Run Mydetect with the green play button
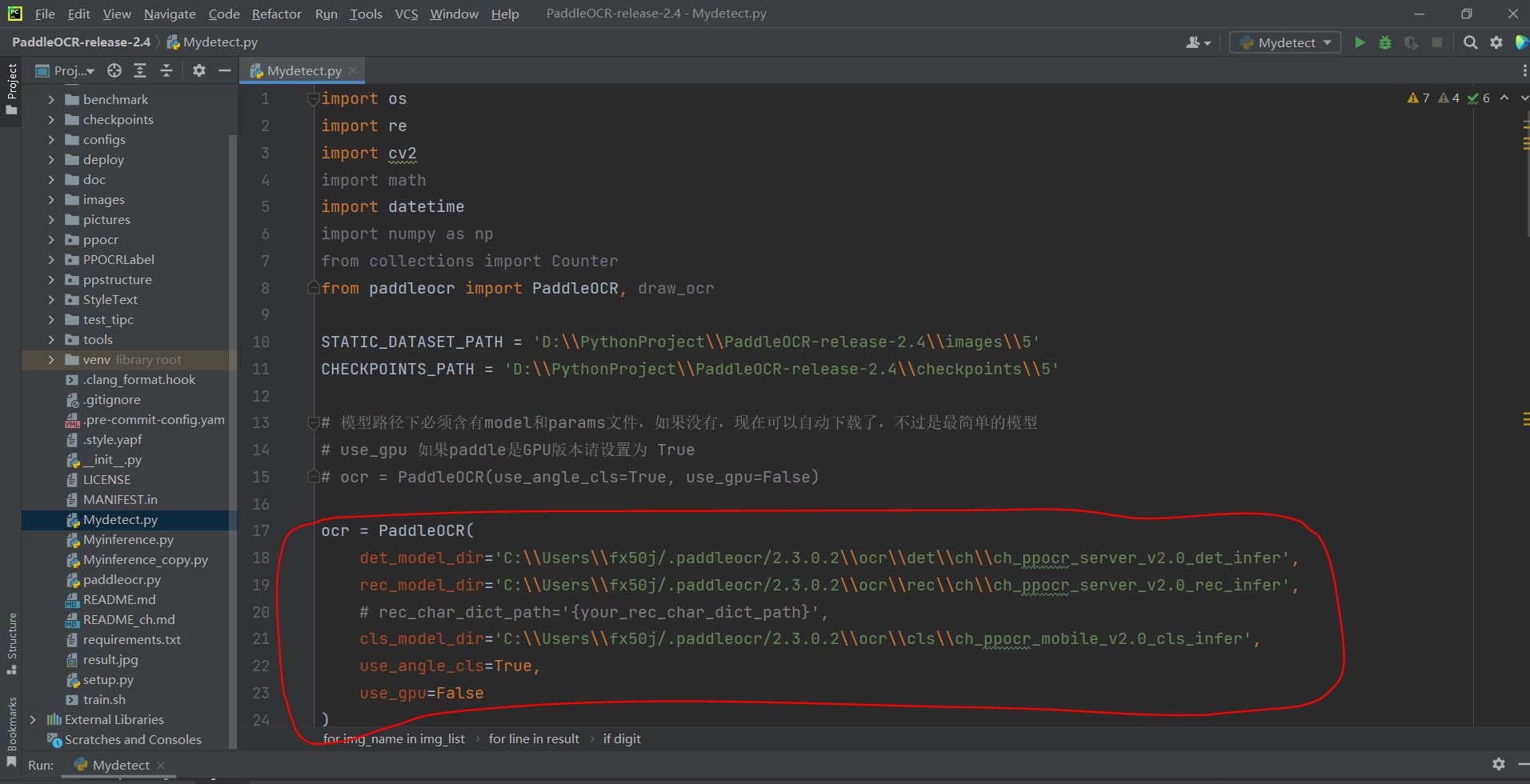Image resolution: width=1530 pixels, height=784 pixels. coord(1360,42)
